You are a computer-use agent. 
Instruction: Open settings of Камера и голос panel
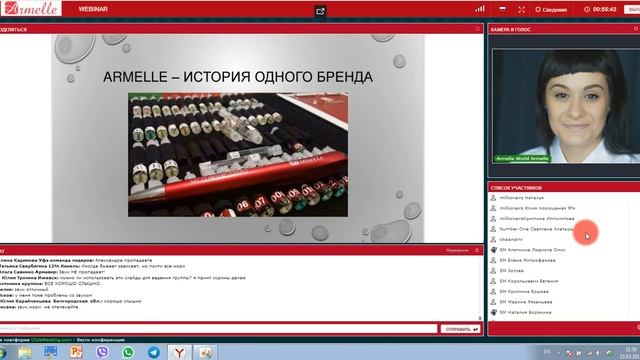point(636,29)
